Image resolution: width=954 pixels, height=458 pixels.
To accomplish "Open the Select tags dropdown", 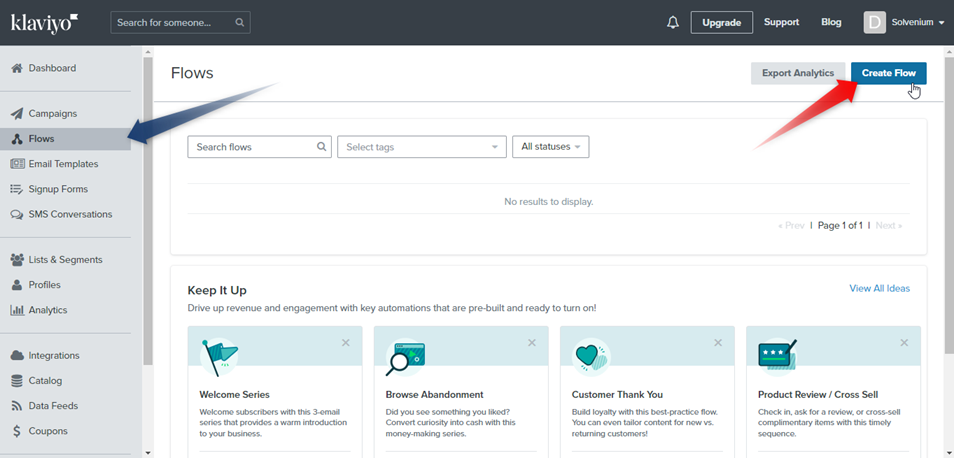I will pos(422,147).
